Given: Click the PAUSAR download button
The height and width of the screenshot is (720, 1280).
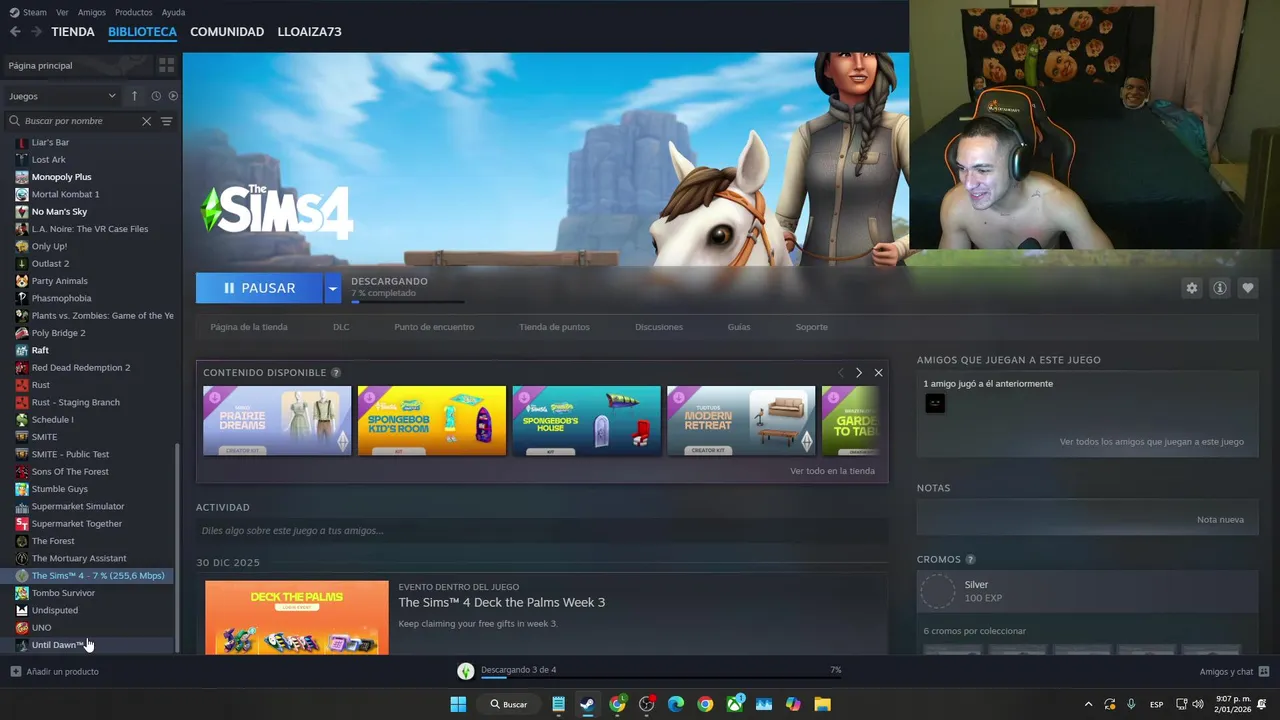Looking at the screenshot, I should [x=259, y=288].
